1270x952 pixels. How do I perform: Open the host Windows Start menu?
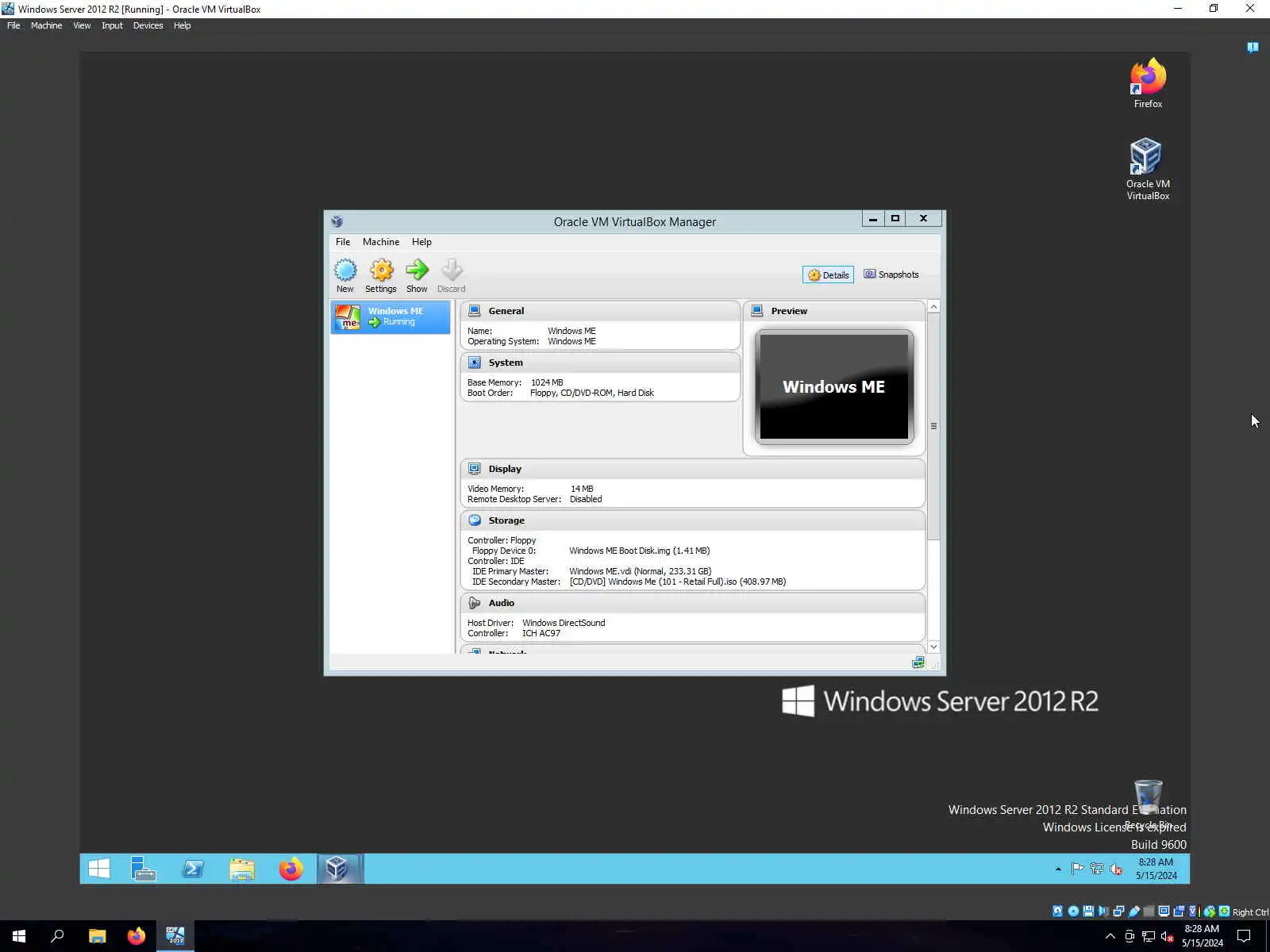coord(19,936)
